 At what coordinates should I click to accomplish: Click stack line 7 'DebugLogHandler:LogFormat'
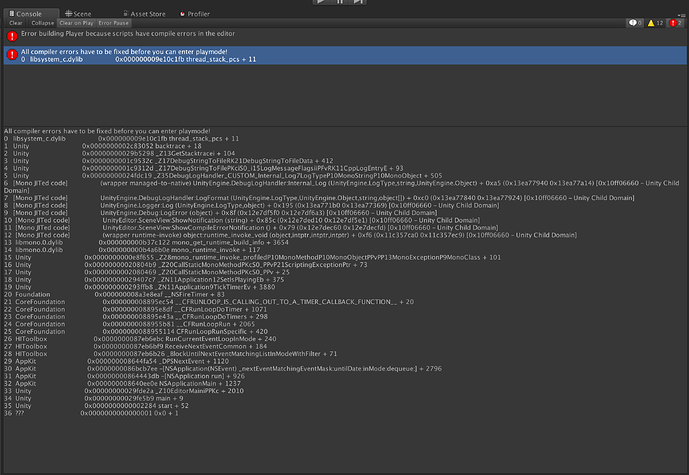319,198
